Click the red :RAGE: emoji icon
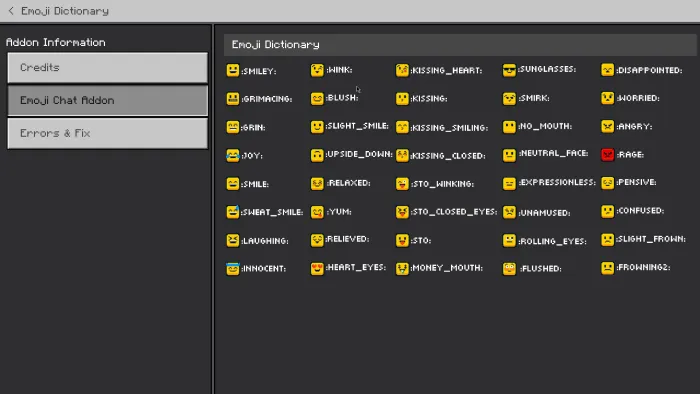 [x=608, y=154]
